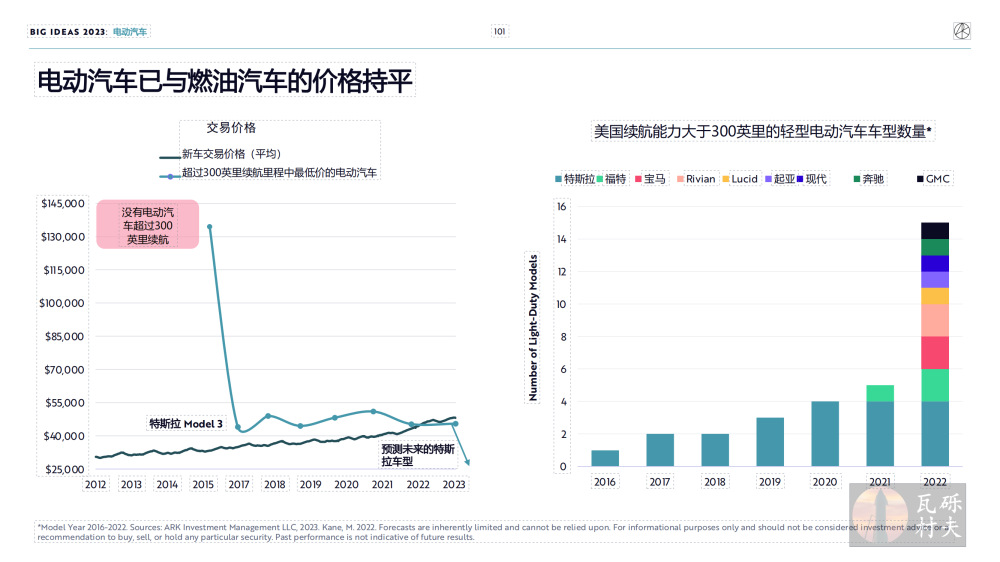The image size is (1000, 562).
Task: Click the 现代 legend entry
Action: click(812, 179)
